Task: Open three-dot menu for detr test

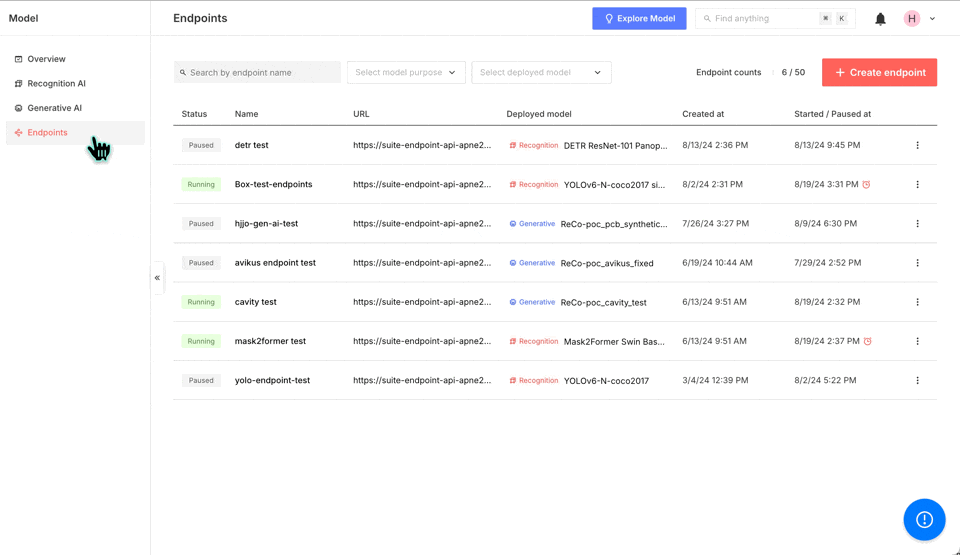Action: (917, 145)
